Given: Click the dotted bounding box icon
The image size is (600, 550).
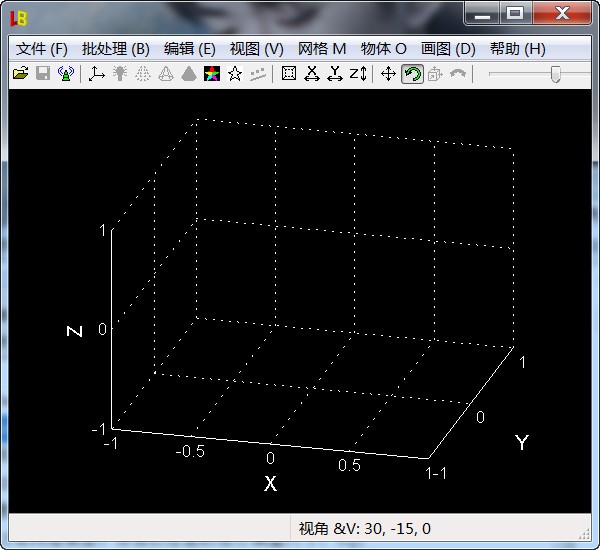Looking at the screenshot, I should tap(289, 74).
